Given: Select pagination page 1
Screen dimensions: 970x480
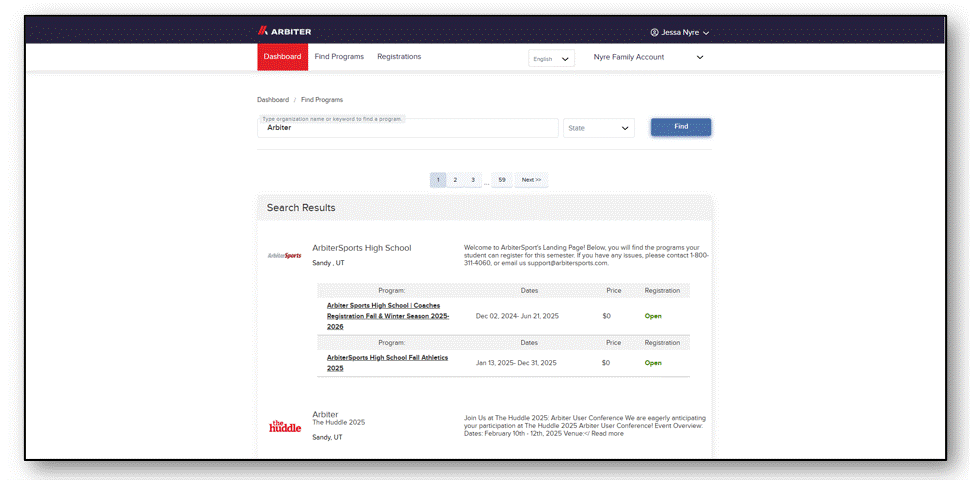Looking at the screenshot, I should 438,180.
